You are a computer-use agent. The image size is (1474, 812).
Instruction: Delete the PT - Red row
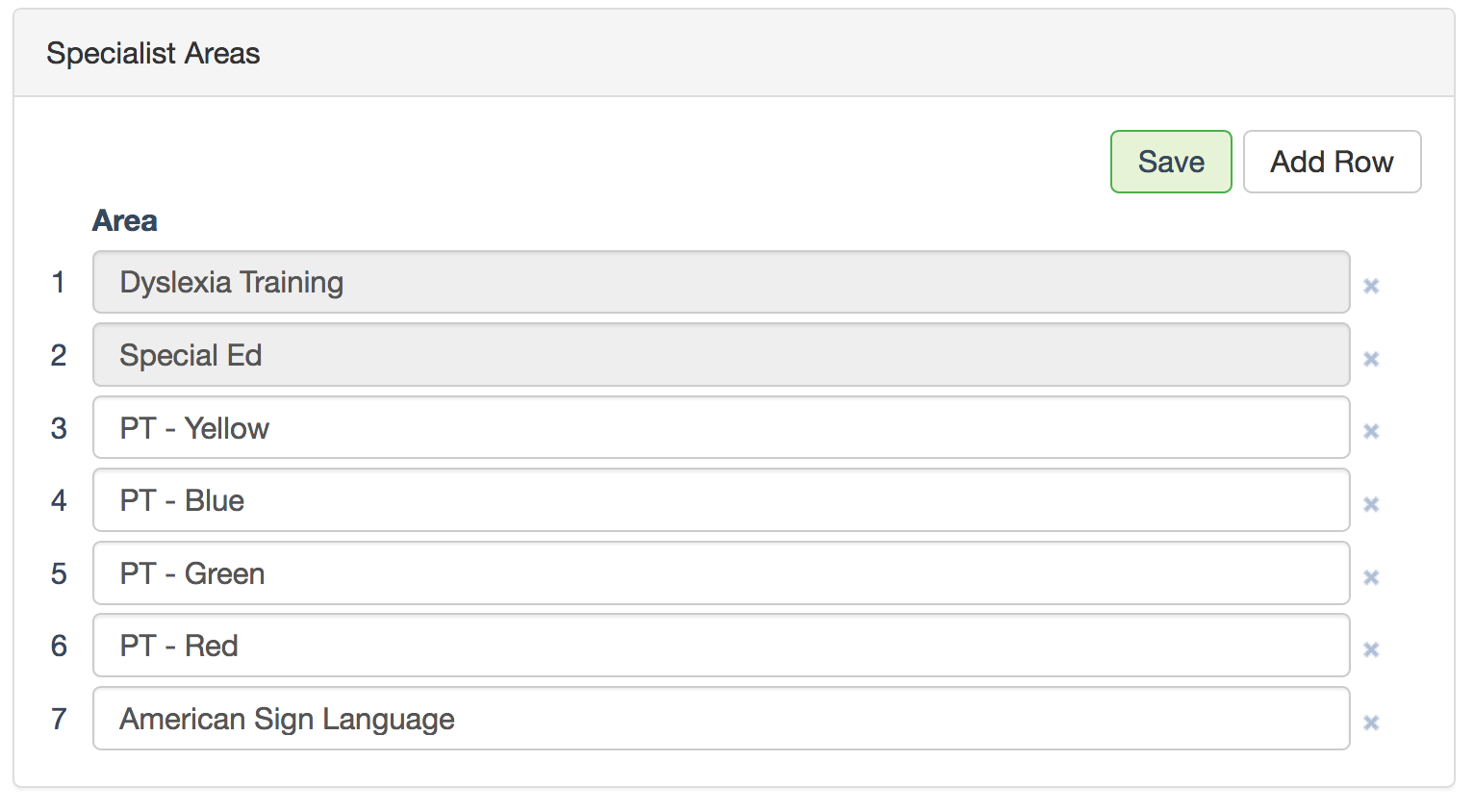point(1371,649)
